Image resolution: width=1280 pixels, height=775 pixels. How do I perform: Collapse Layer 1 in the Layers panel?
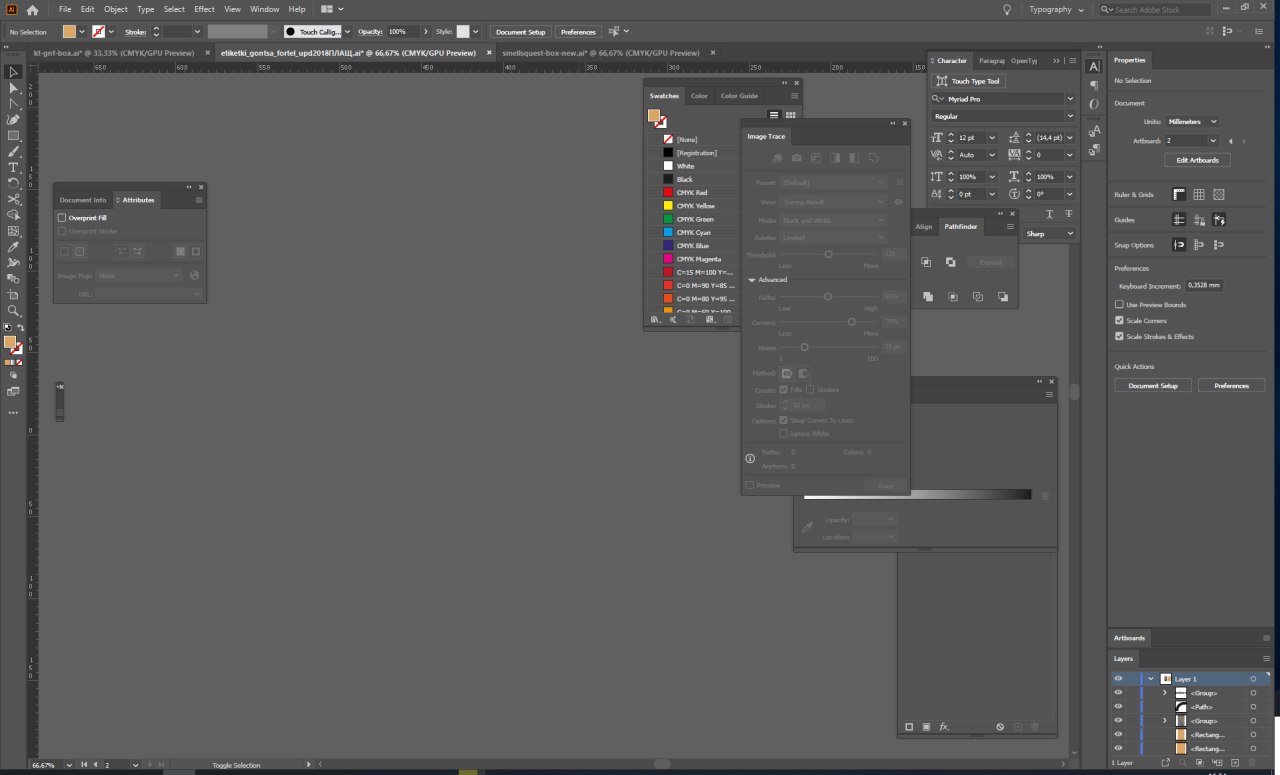1151,678
